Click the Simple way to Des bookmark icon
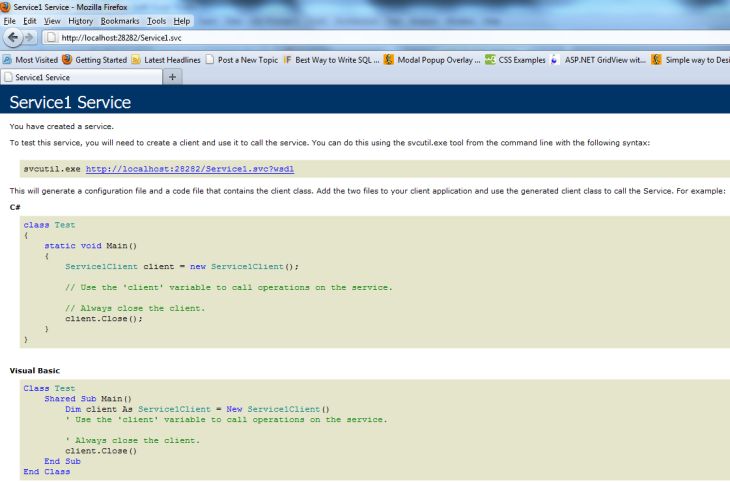Image resolution: width=730 pixels, height=482 pixels. [x=656, y=60]
